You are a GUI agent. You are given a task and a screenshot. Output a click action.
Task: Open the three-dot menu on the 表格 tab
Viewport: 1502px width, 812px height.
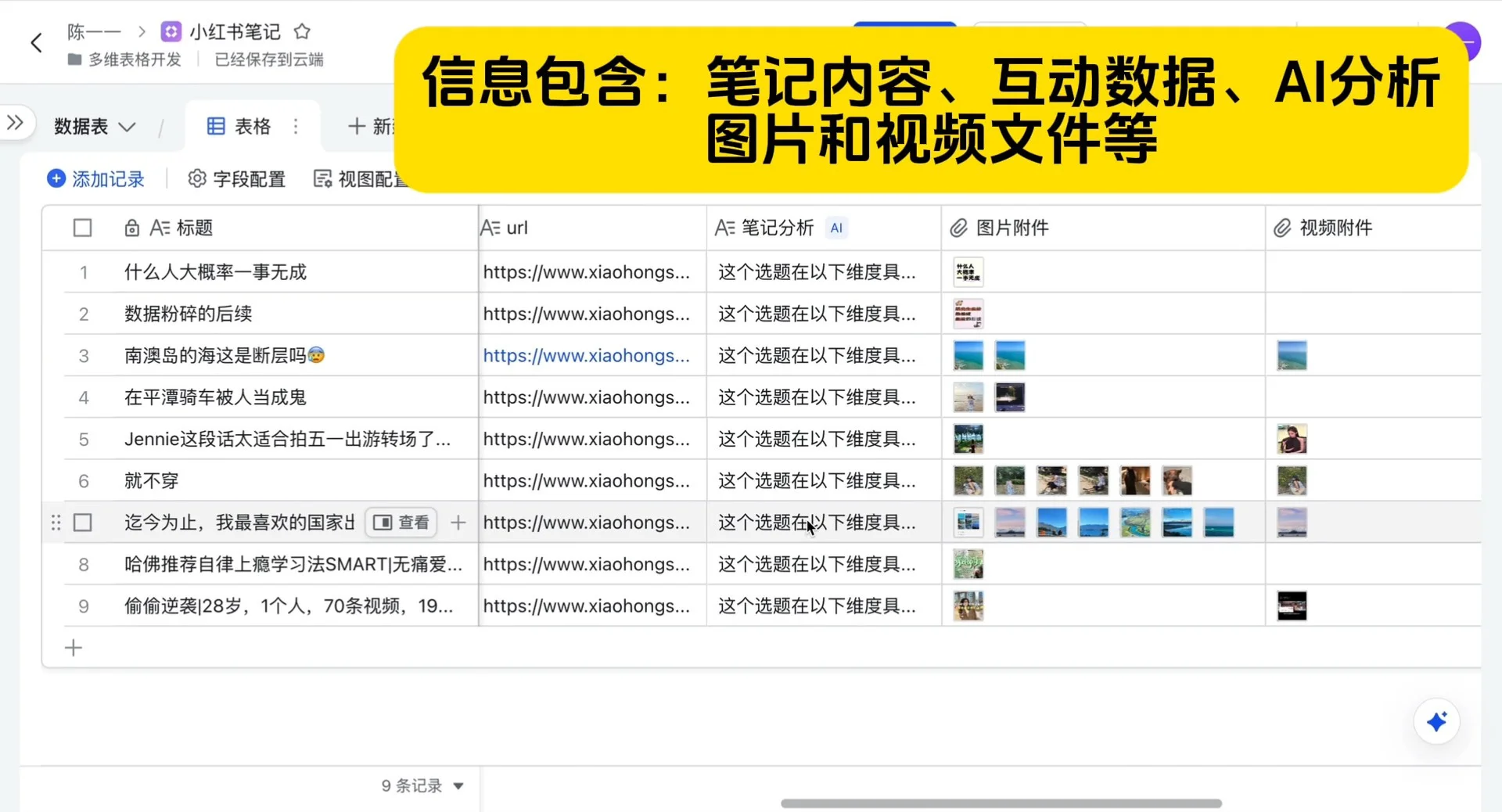click(x=296, y=126)
